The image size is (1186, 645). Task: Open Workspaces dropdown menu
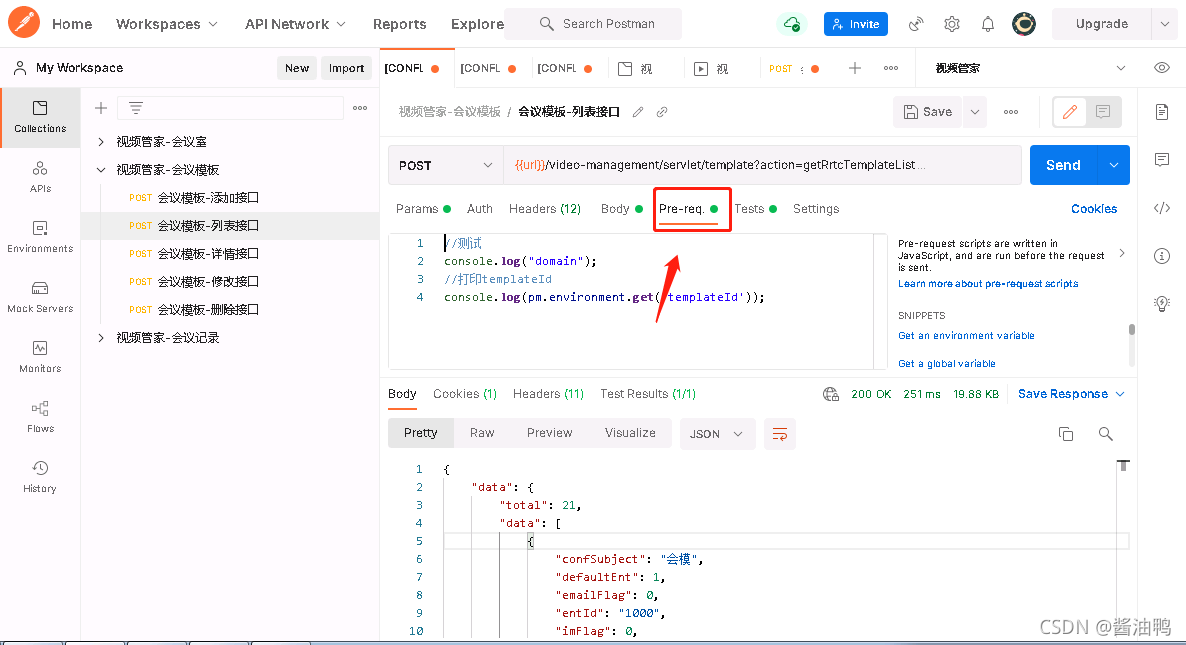tap(167, 24)
